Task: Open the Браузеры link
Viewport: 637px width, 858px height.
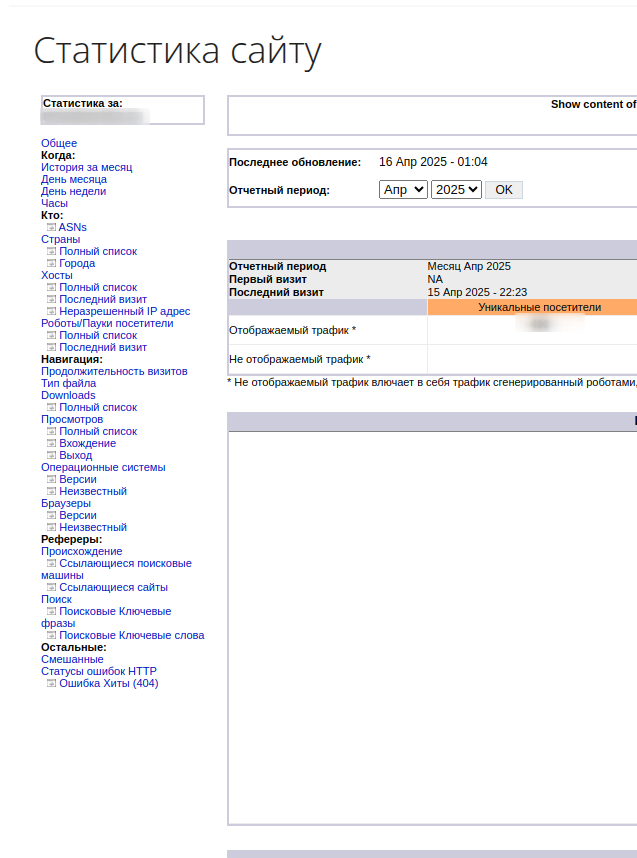Action: coord(66,503)
